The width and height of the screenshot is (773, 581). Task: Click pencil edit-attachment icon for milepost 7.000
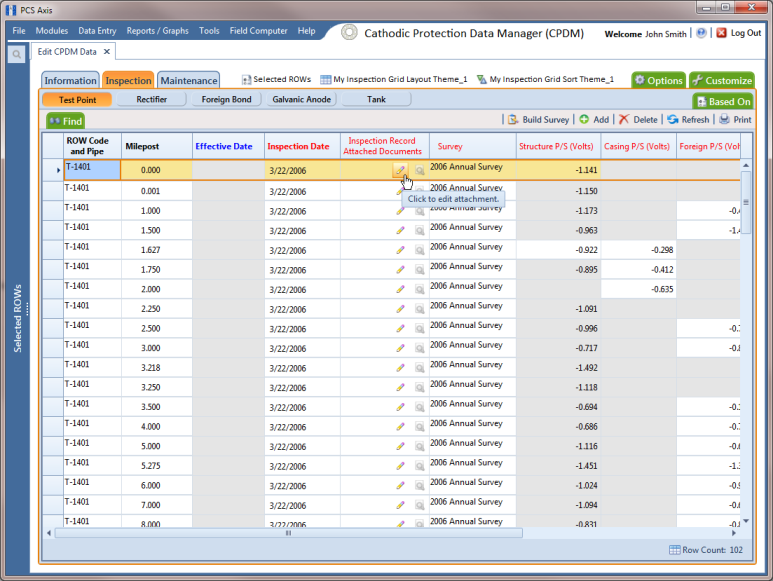pos(400,505)
